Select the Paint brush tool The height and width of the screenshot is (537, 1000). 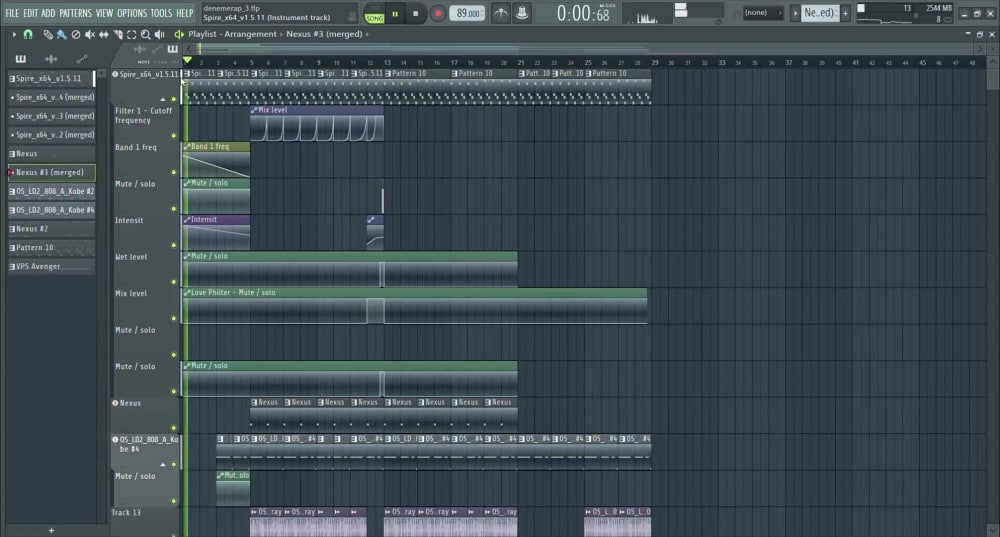pyautogui.click(x=61, y=34)
